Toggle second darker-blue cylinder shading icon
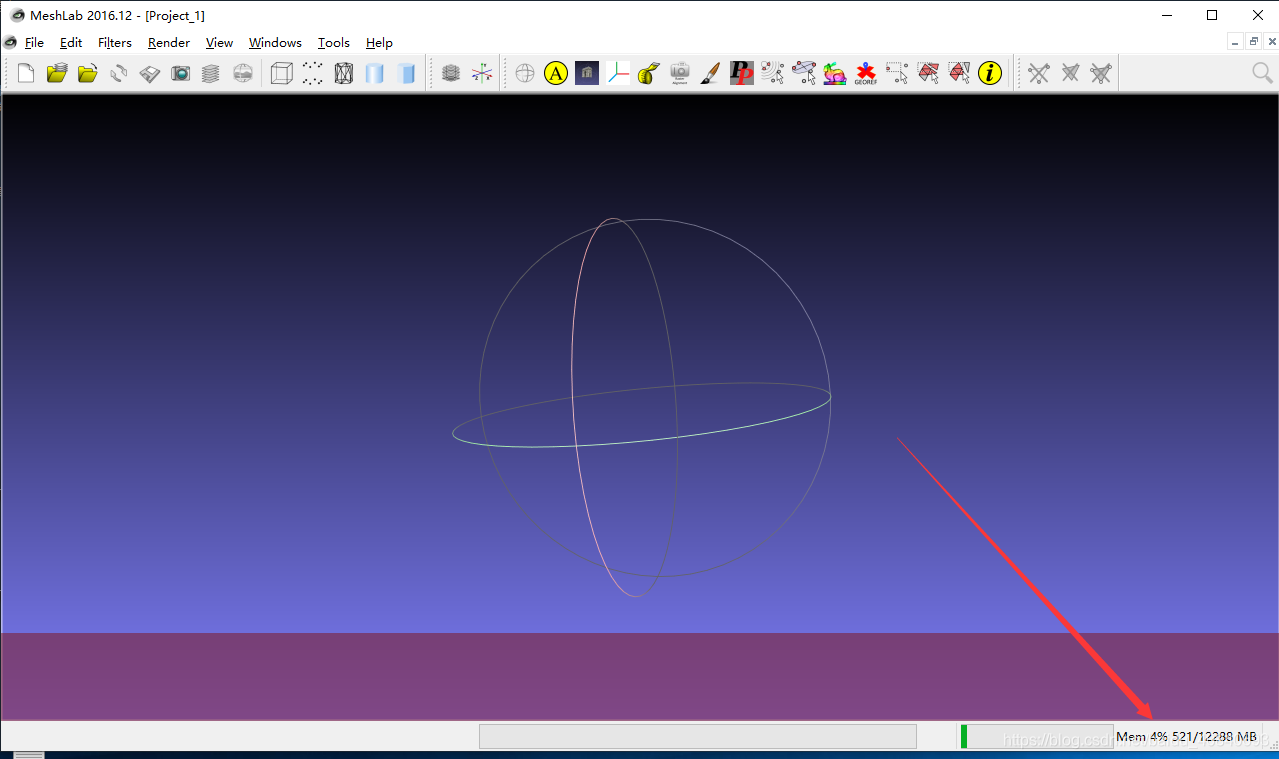 (406, 73)
